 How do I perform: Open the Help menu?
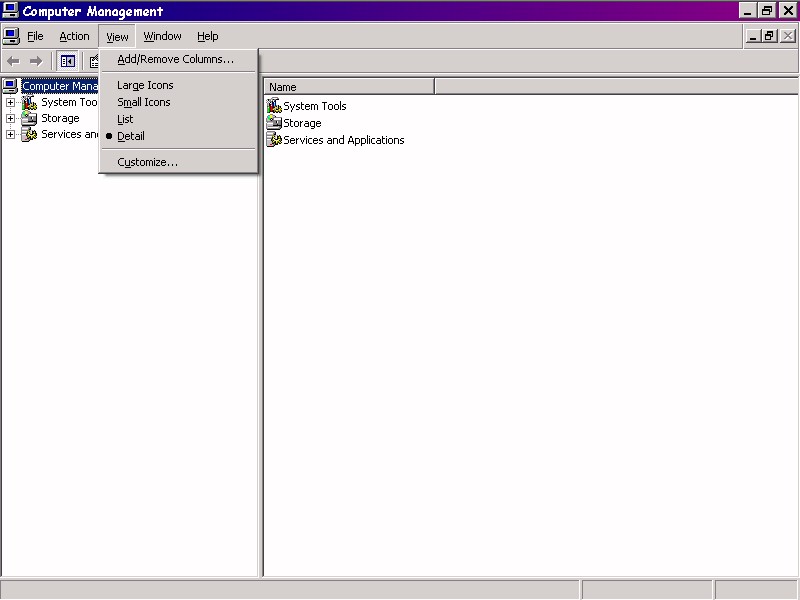pyautogui.click(x=208, y=36)
